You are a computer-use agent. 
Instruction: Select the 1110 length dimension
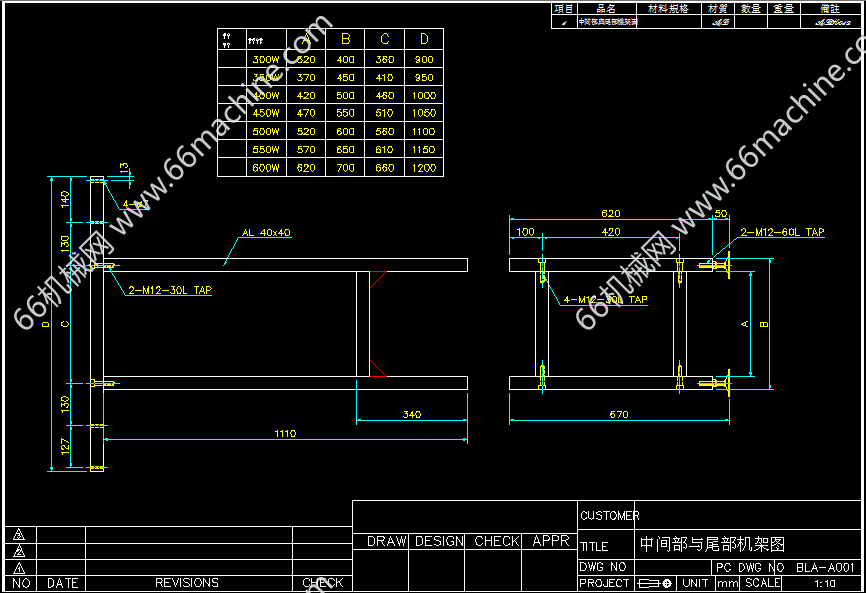tap(285, 434)
